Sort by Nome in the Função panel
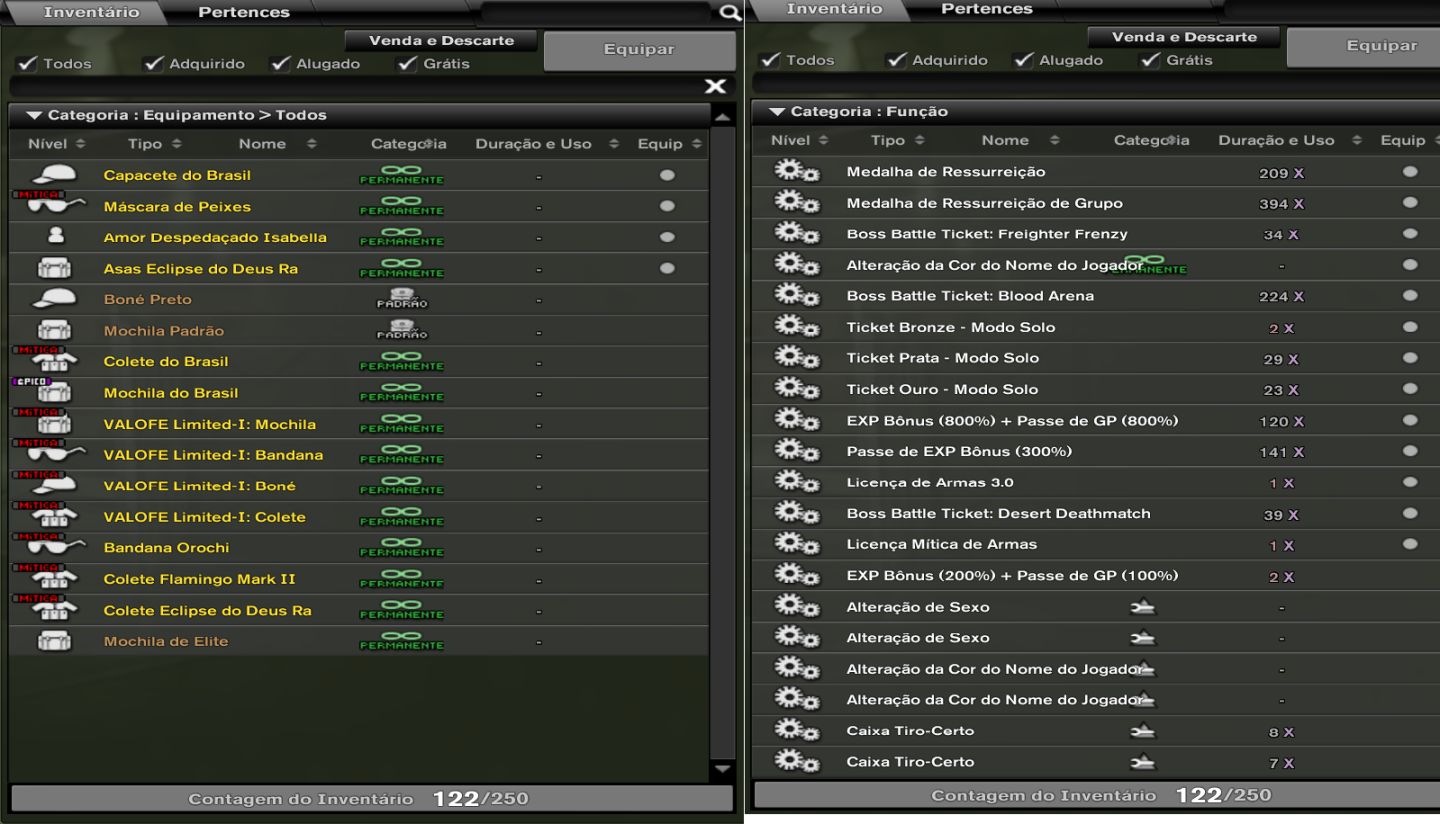1440x824 pixels. [x=1020, y=140]
